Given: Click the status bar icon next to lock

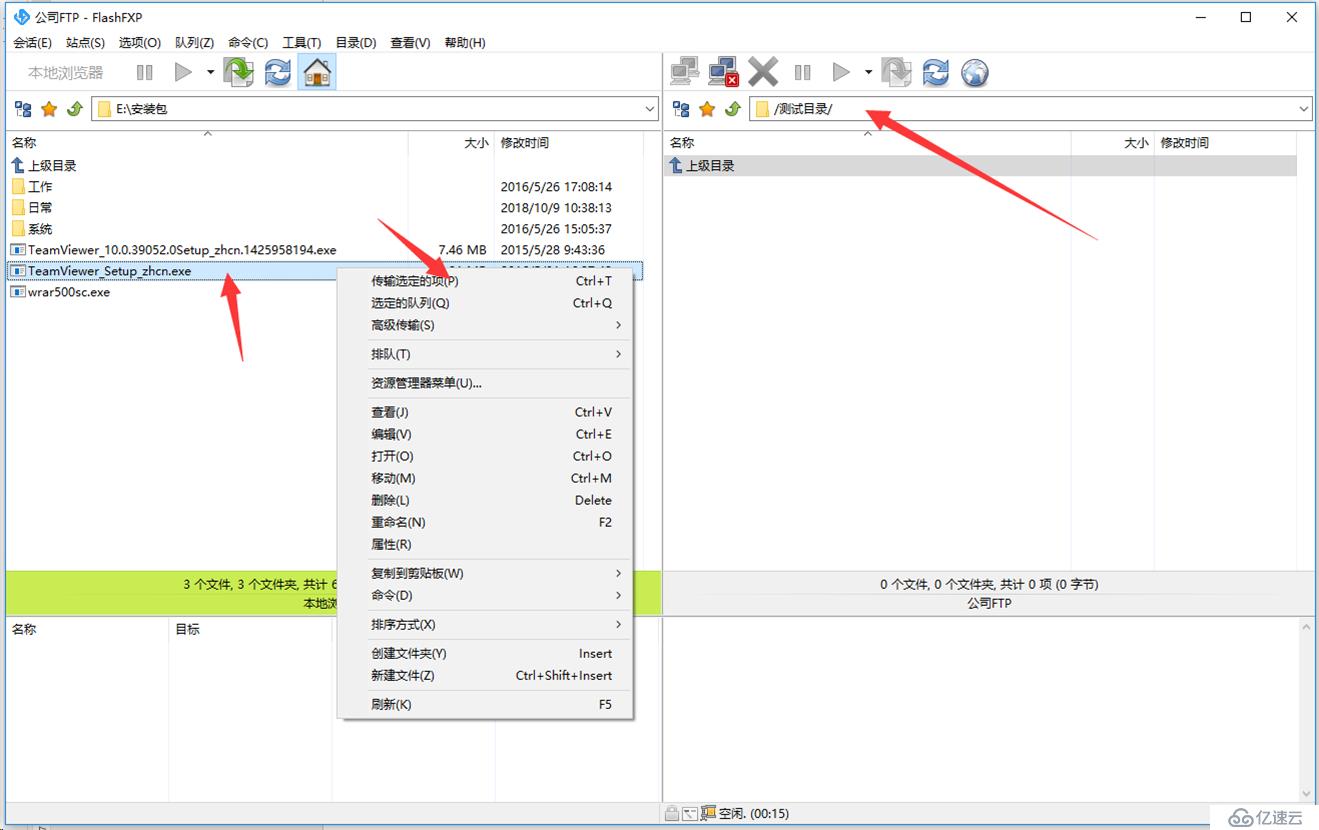Looking at the screenshot, I should (x=690, y=814).
